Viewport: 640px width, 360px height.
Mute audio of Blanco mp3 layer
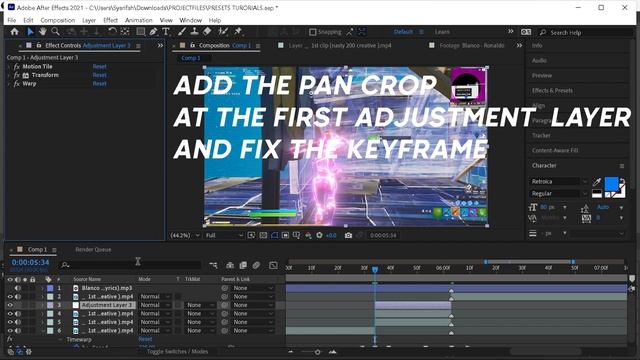coord(18,288)
